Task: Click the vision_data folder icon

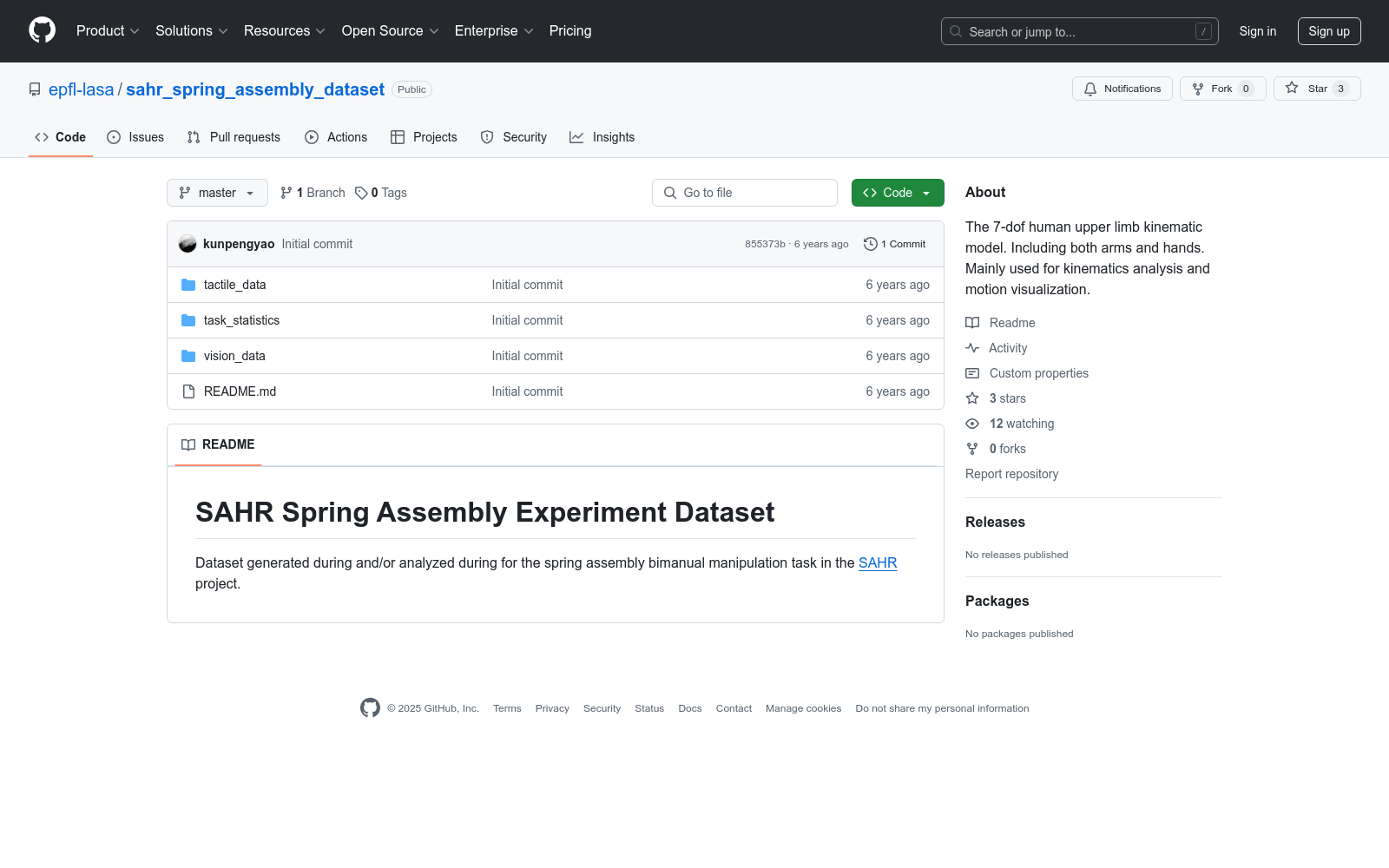Action: click(x=188, y=356)
